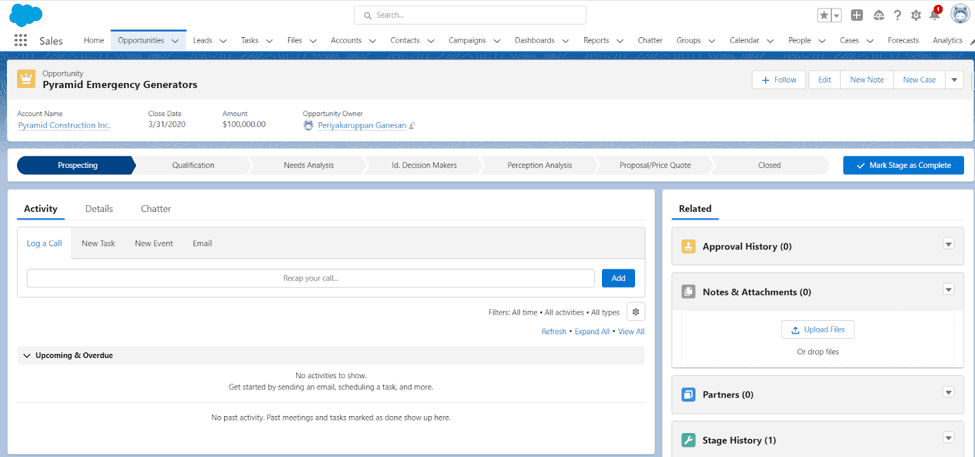Select the Proposal/Price Quote stage
The width and height of the screenshot is (975, 457).
click(x=655, y=165)
